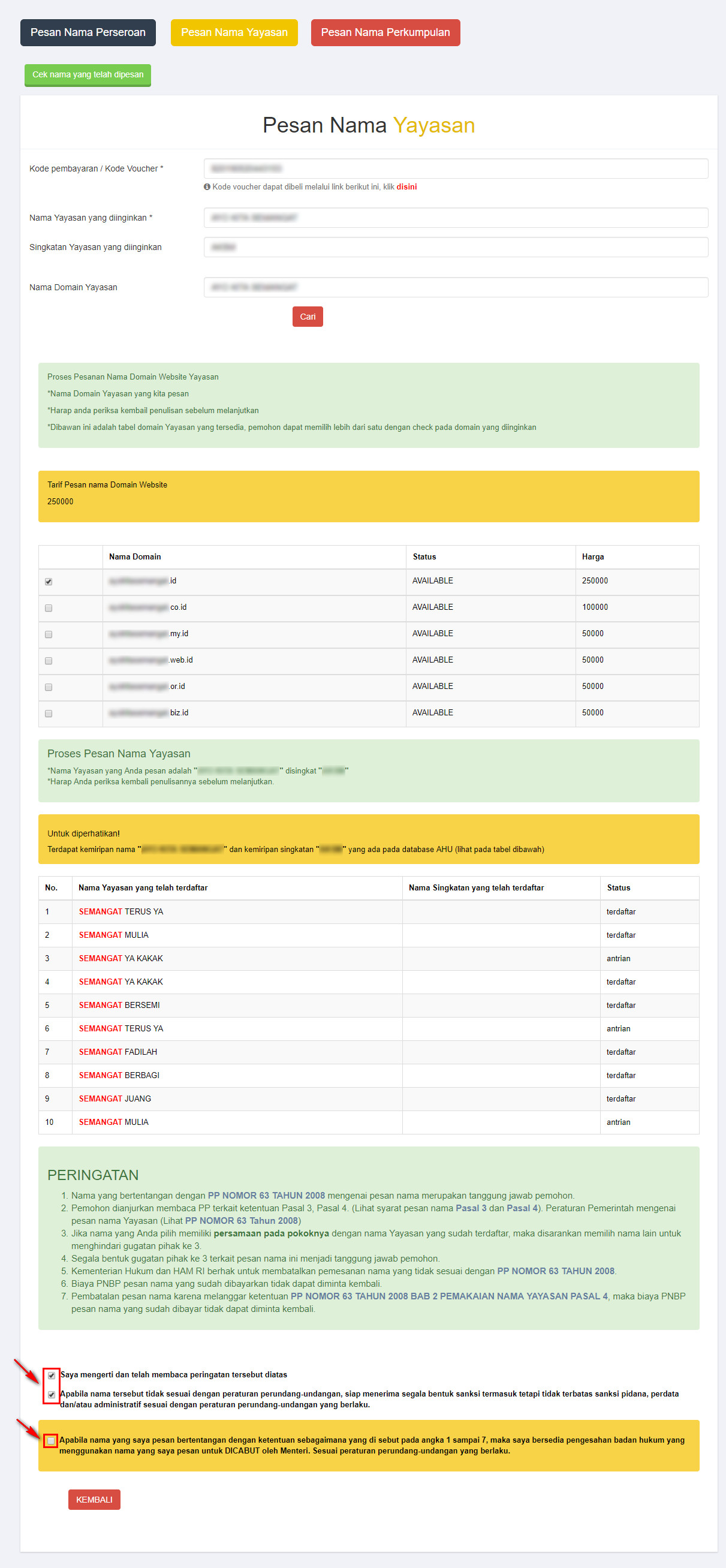Click the Nama Singkatan yang telah terdaftar header
This screenshot has width=726, height=1568.
[477, 887]
